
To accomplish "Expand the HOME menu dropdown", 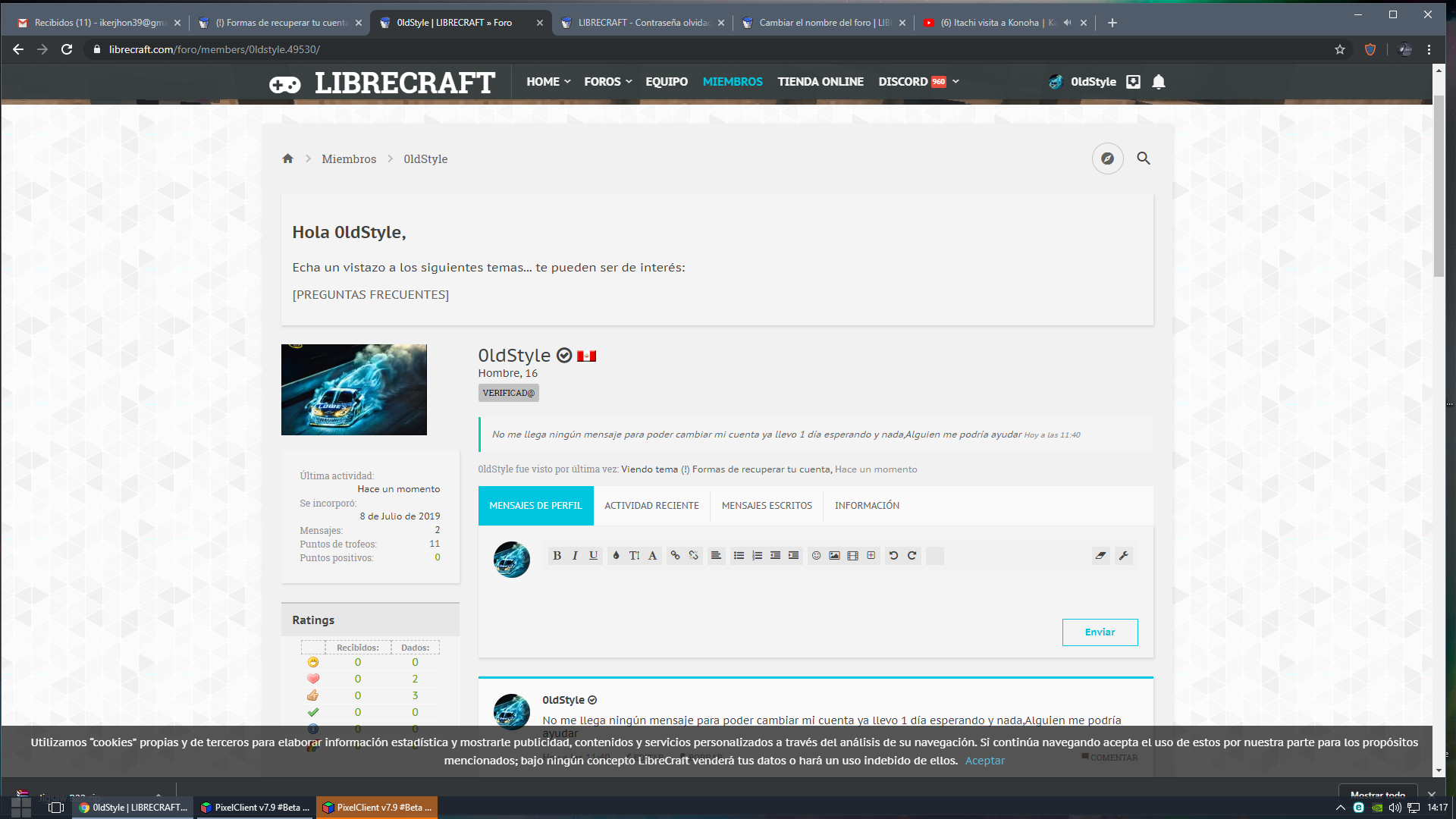I will (567, 82).
